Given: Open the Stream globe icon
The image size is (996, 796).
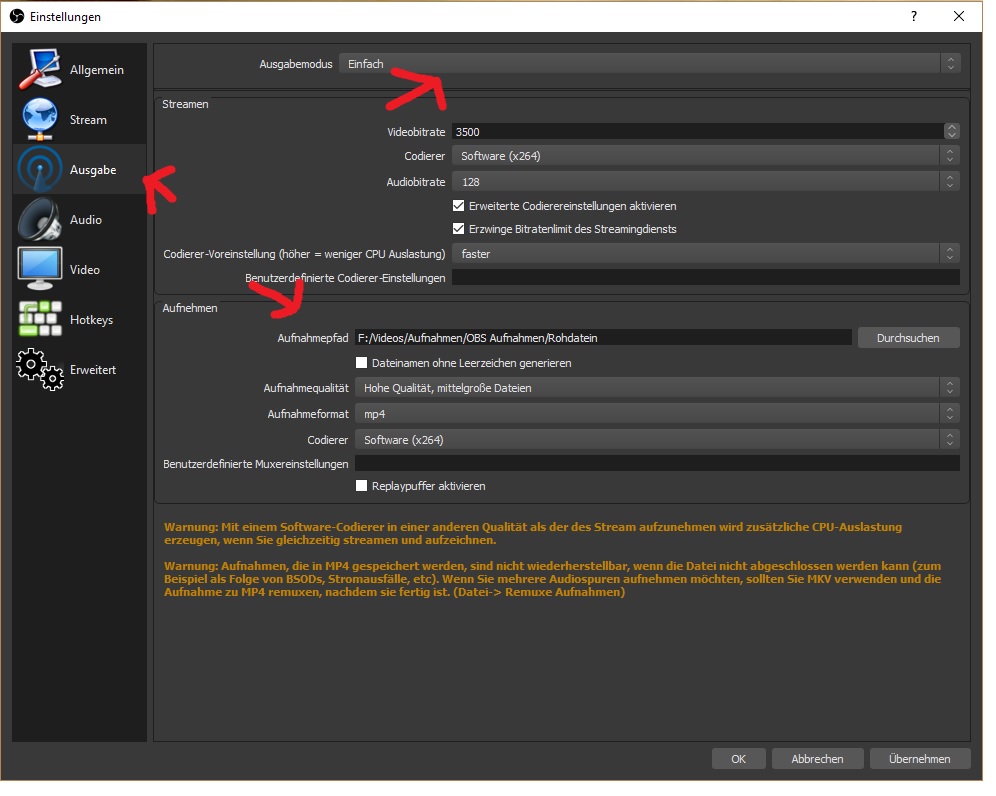Looking at the screenshot, I should [x=40, y=120].
